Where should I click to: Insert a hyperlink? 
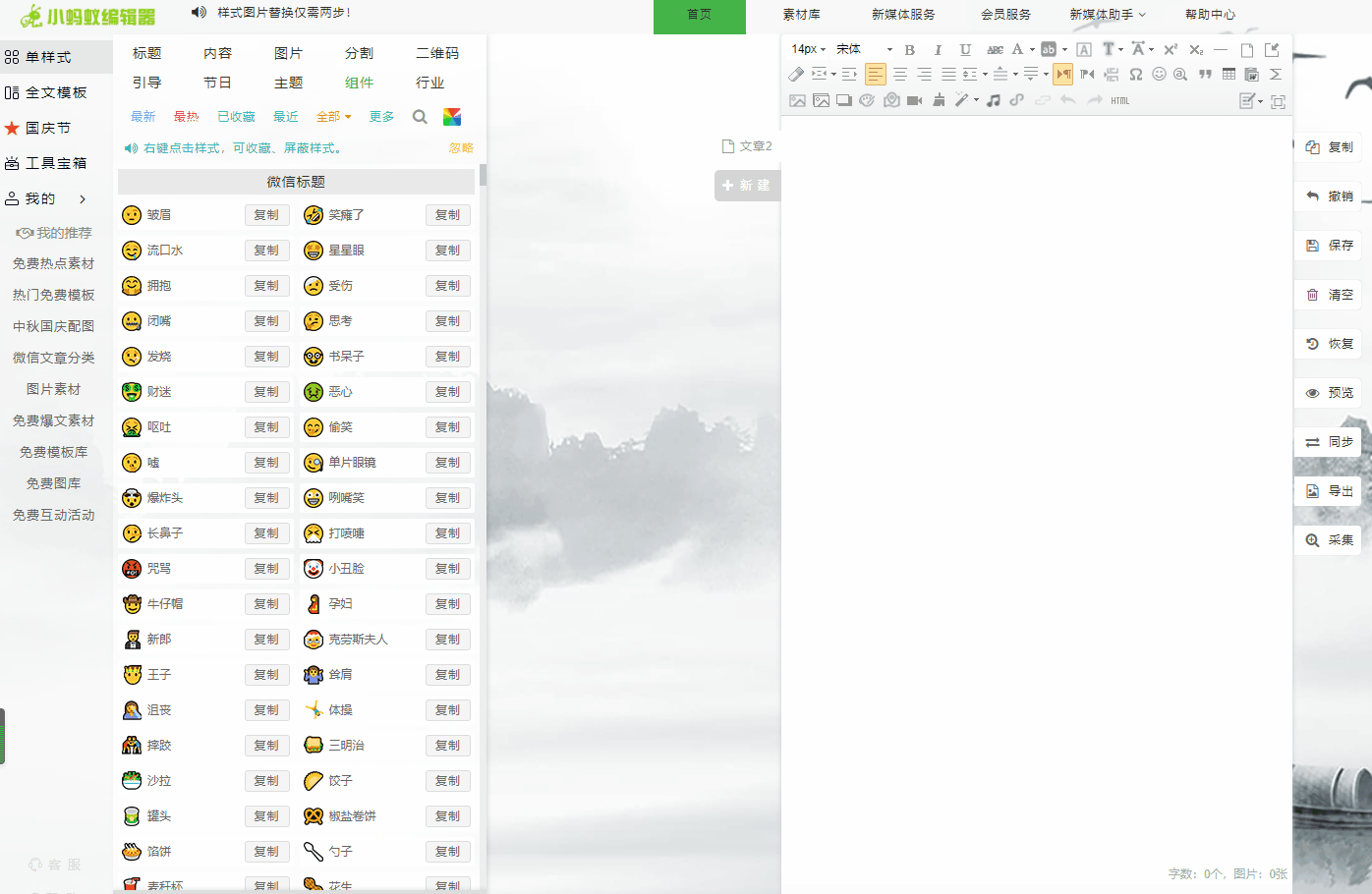(1017, 100)
